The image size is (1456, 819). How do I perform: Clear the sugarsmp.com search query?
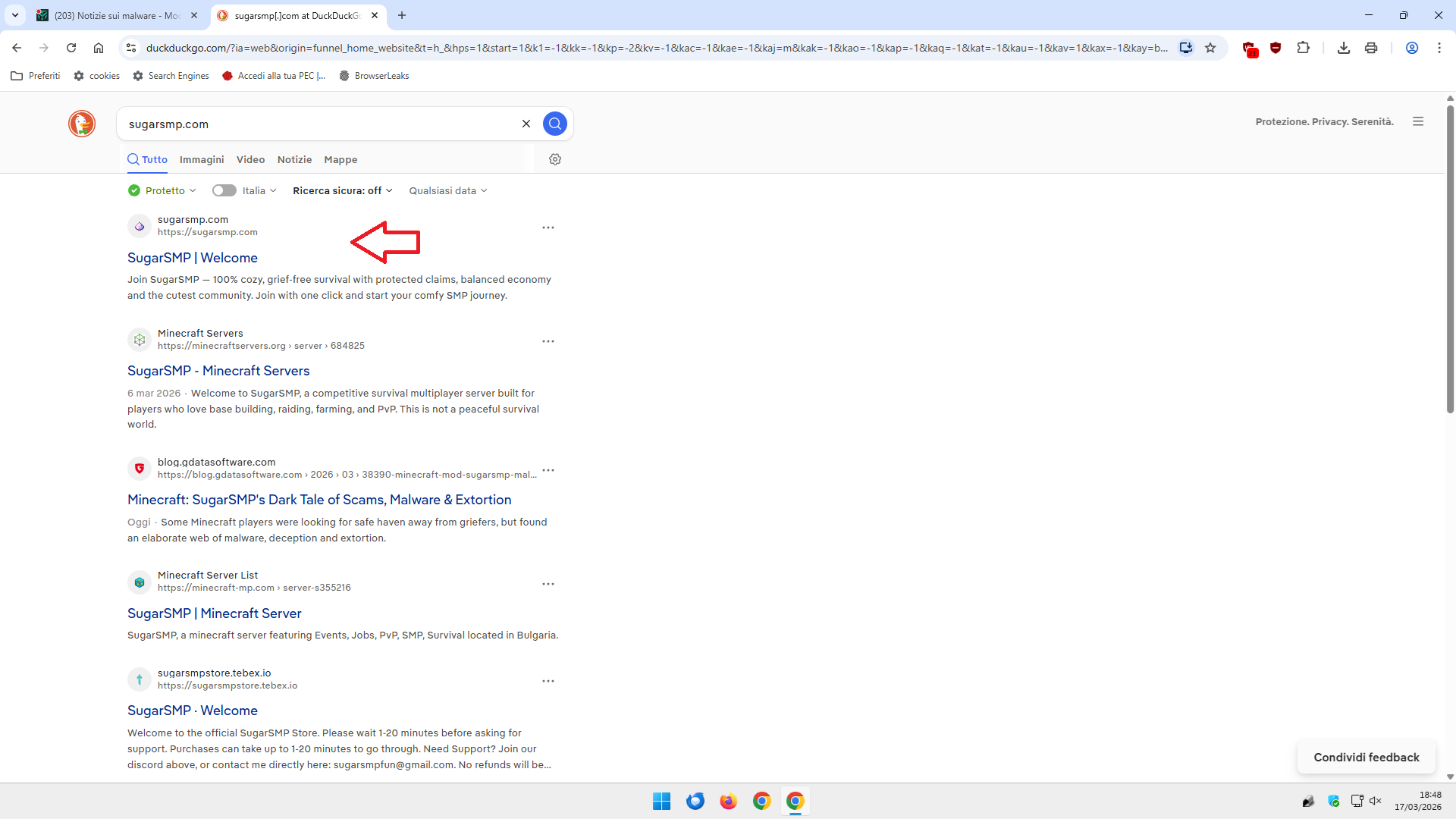point(526,124)
